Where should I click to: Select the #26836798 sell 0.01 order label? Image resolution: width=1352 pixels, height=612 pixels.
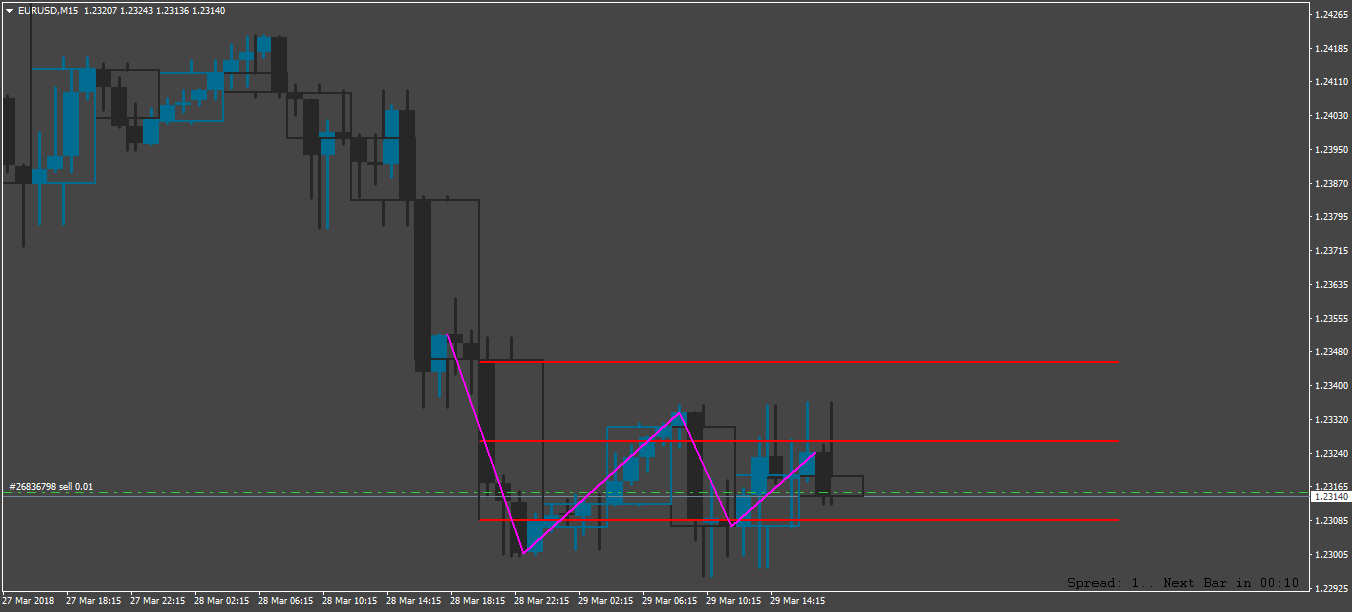pos(51,487)
